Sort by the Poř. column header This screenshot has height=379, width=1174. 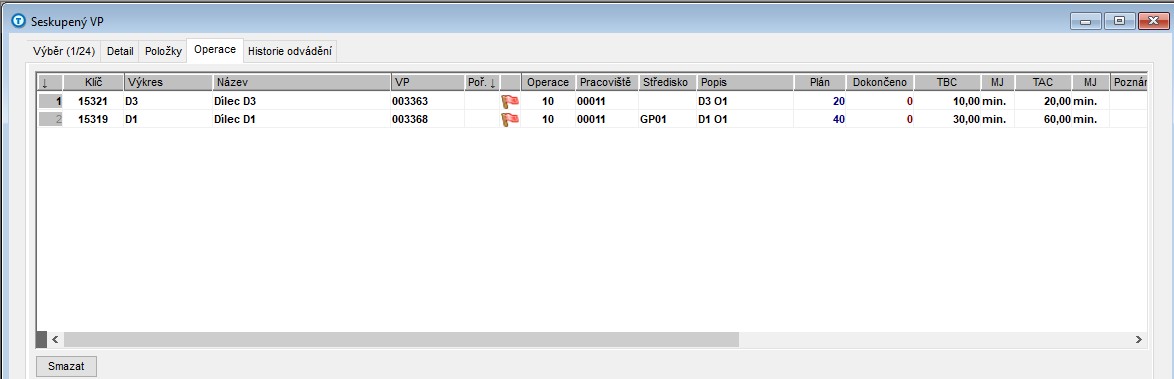[x=482, y=82]
